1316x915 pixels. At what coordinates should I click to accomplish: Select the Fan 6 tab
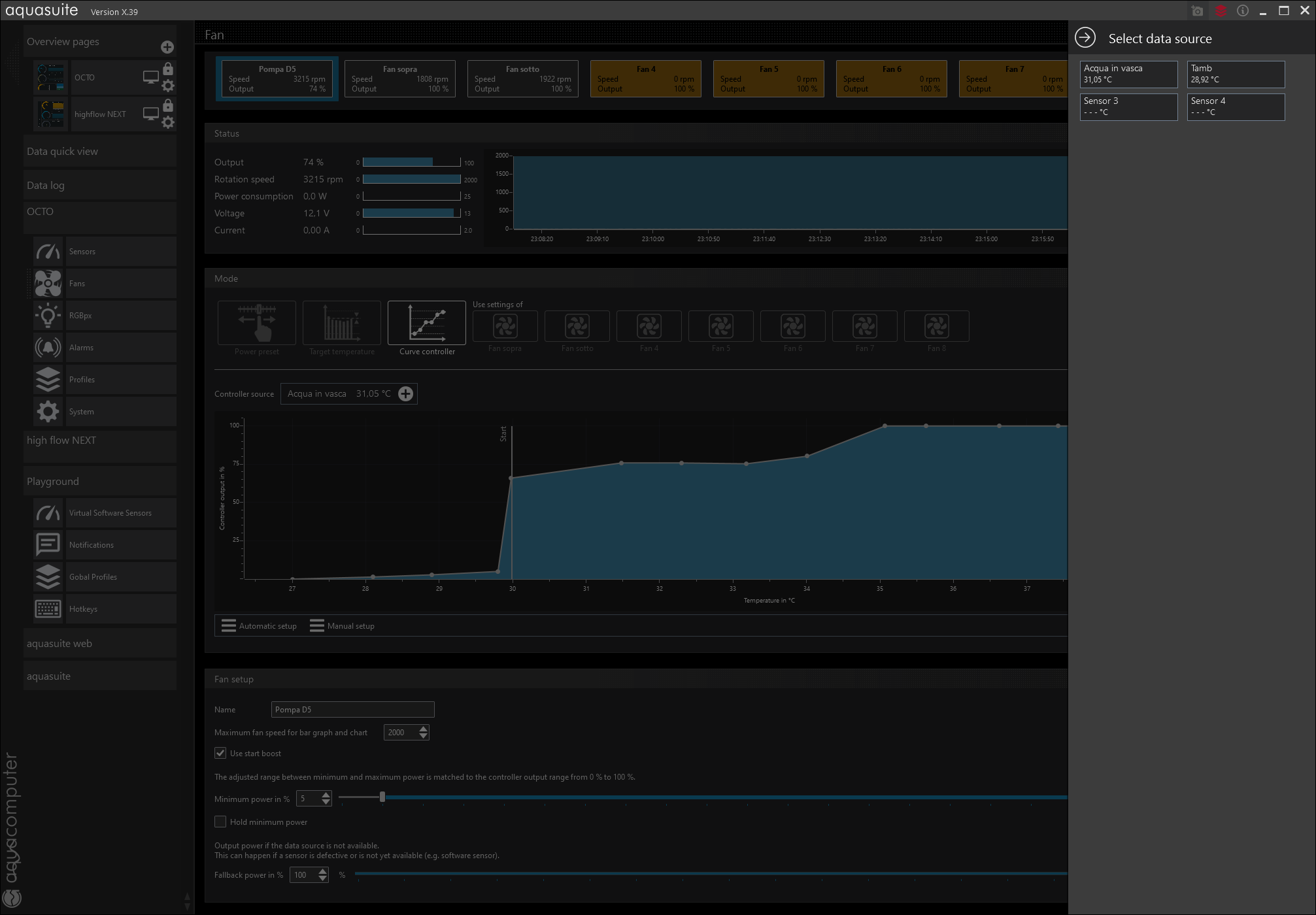coord(892,78)
